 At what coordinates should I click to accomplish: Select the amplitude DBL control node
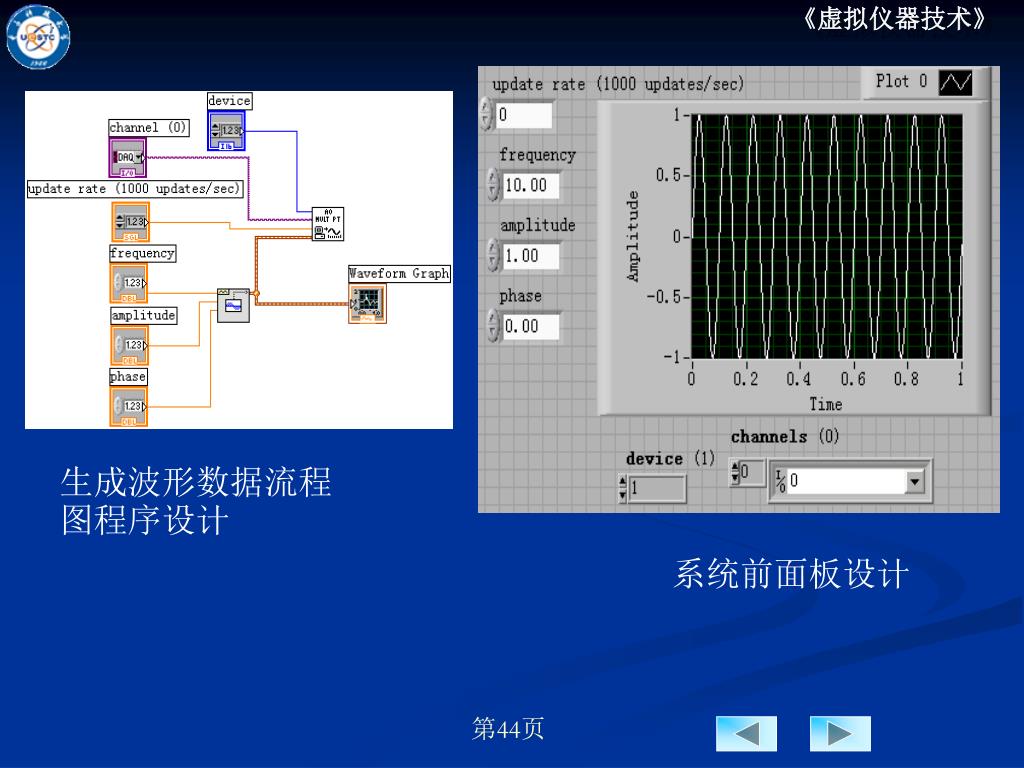(129, 345)
